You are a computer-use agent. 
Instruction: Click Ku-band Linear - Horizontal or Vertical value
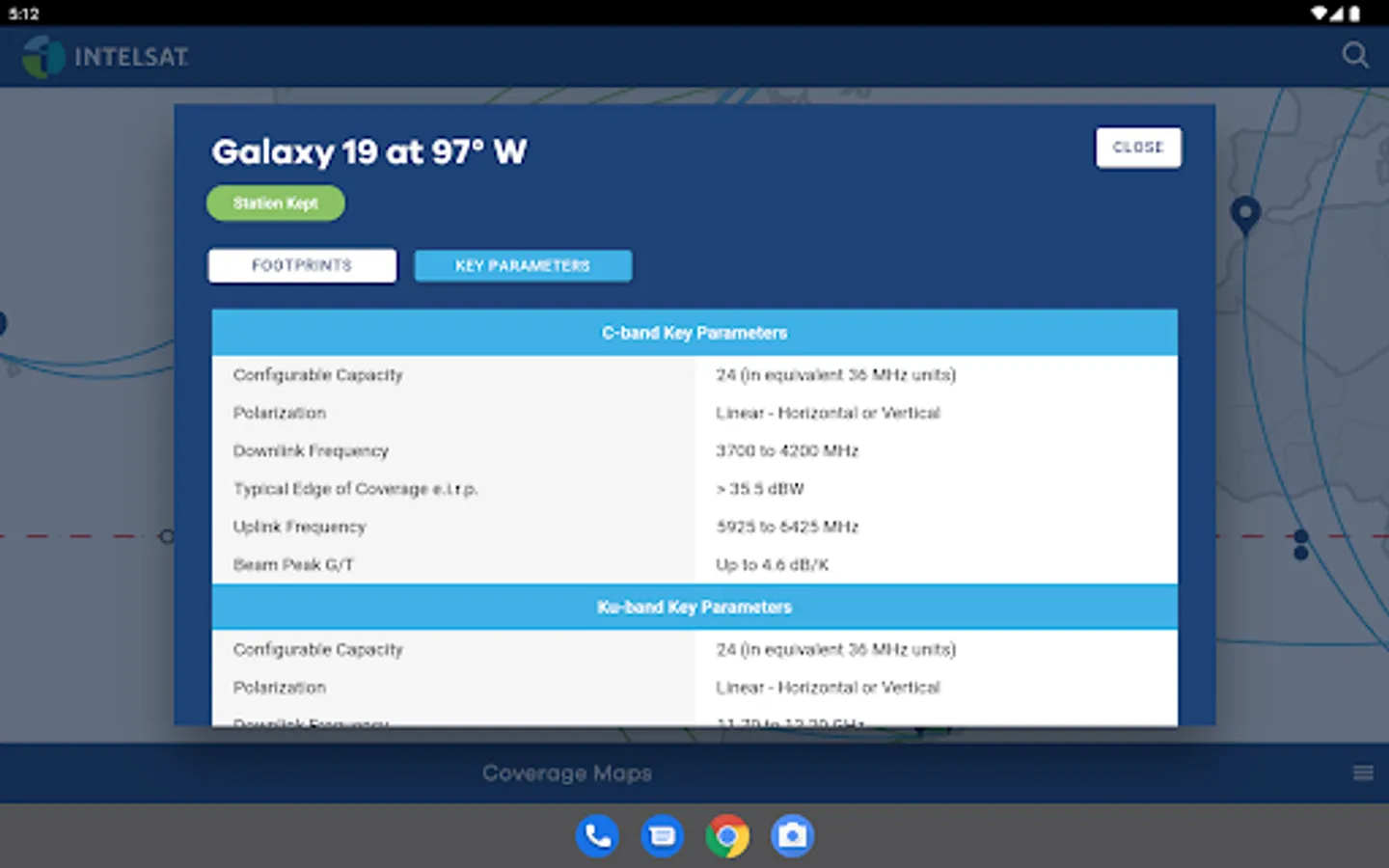pos(828,688)
